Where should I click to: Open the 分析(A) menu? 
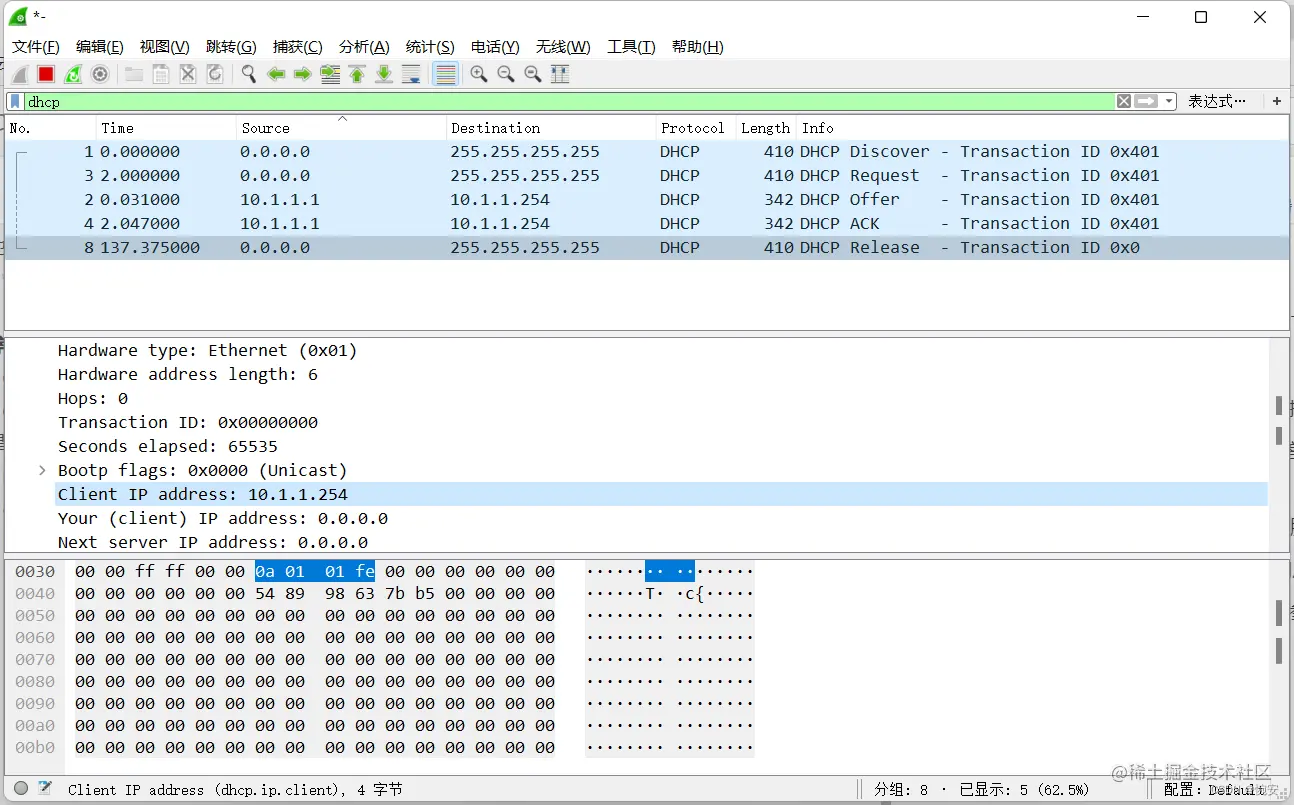(364, 47)
